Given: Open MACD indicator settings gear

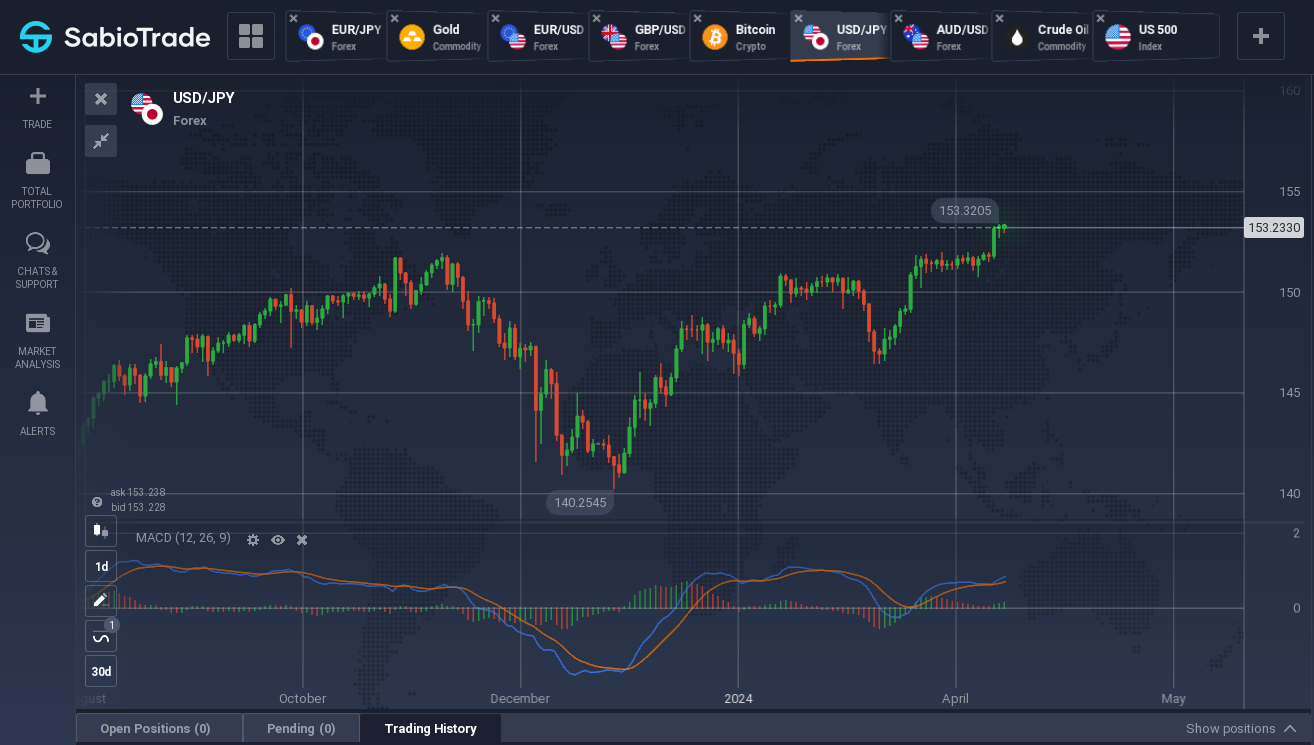Looking at the screenshot, I should tap(253, 540).
